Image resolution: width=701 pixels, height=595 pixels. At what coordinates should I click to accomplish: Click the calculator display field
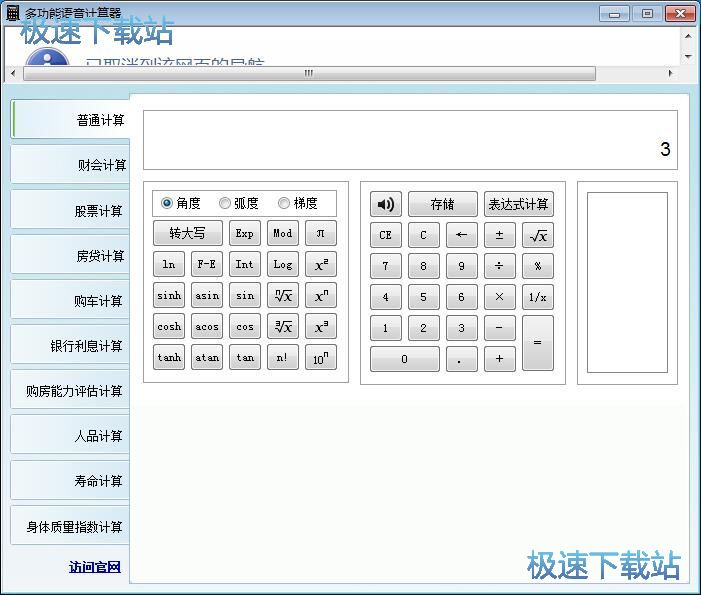(410, 140)
